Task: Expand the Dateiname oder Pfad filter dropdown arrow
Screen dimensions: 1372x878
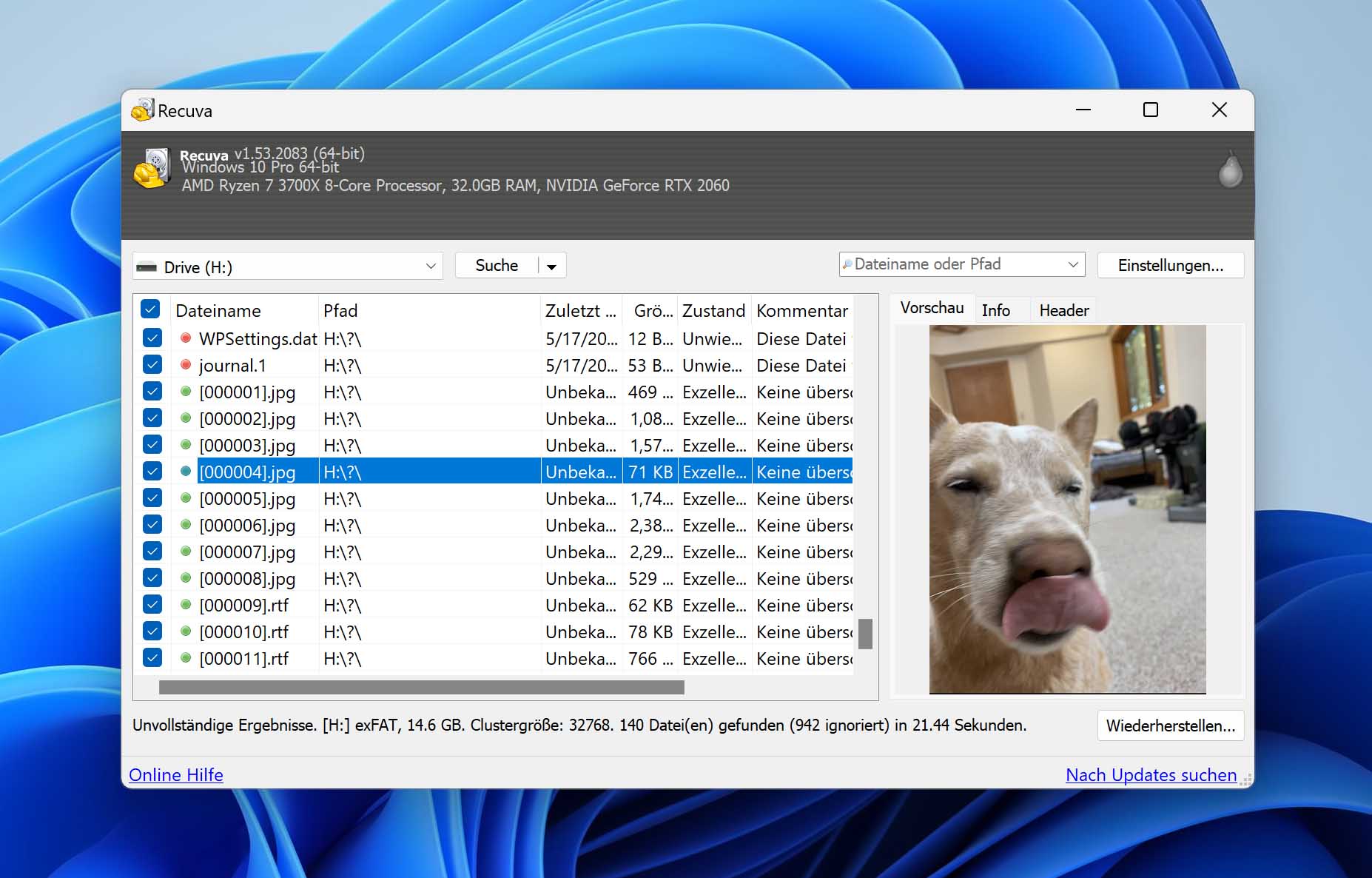Action: click(x=1073, y=264)
